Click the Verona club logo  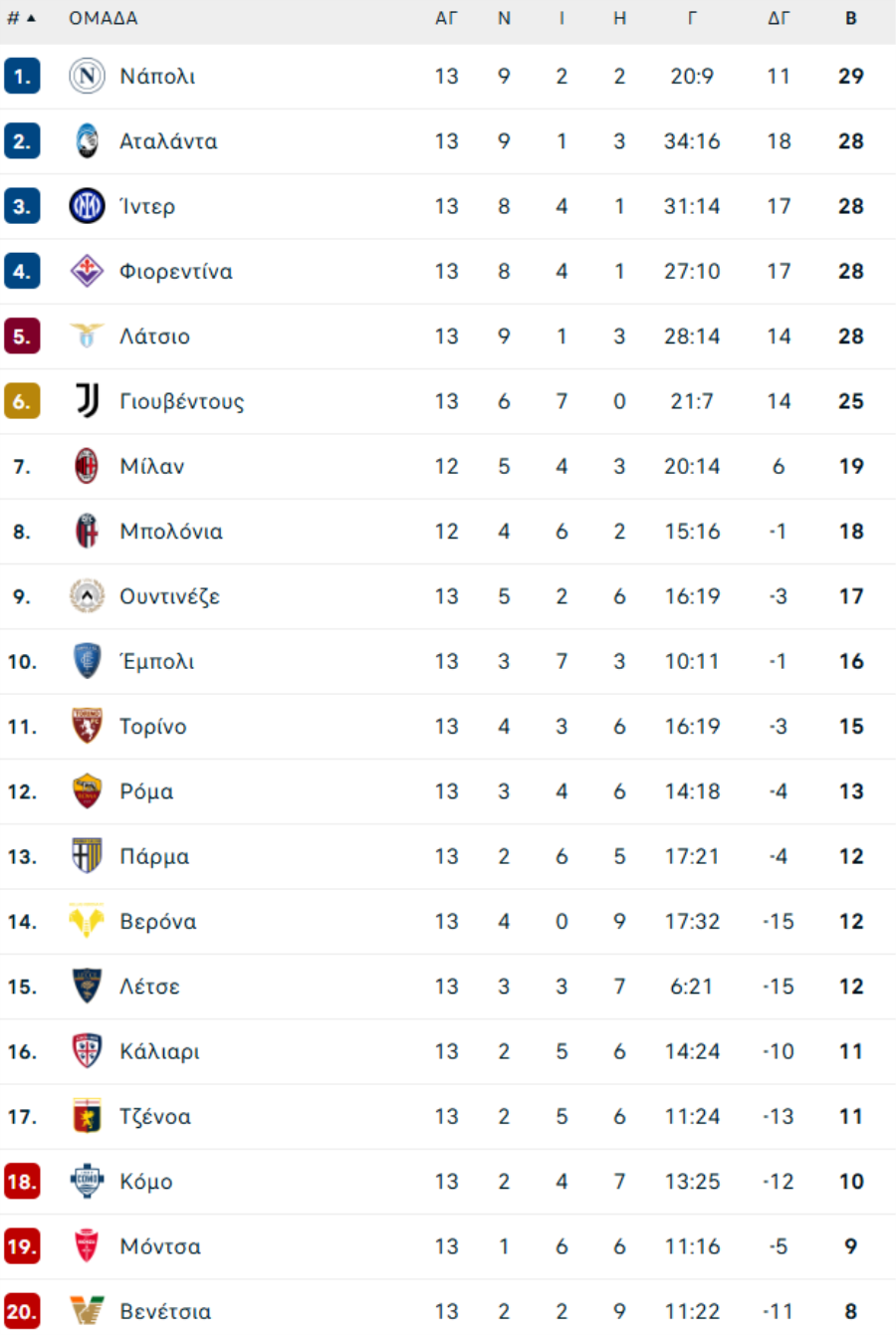point(87,921)
